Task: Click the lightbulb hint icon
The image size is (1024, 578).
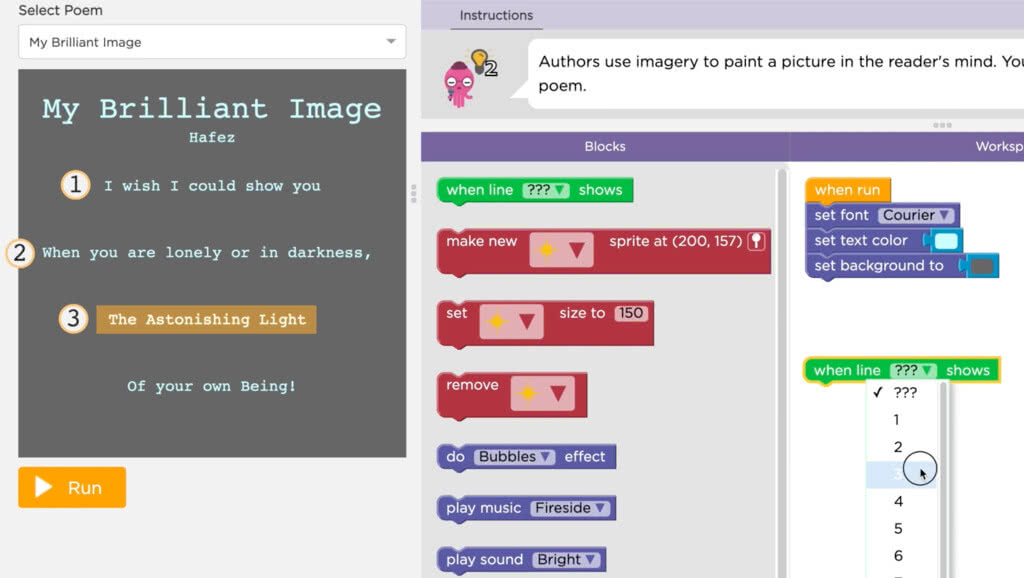Action: click(481, 61)
